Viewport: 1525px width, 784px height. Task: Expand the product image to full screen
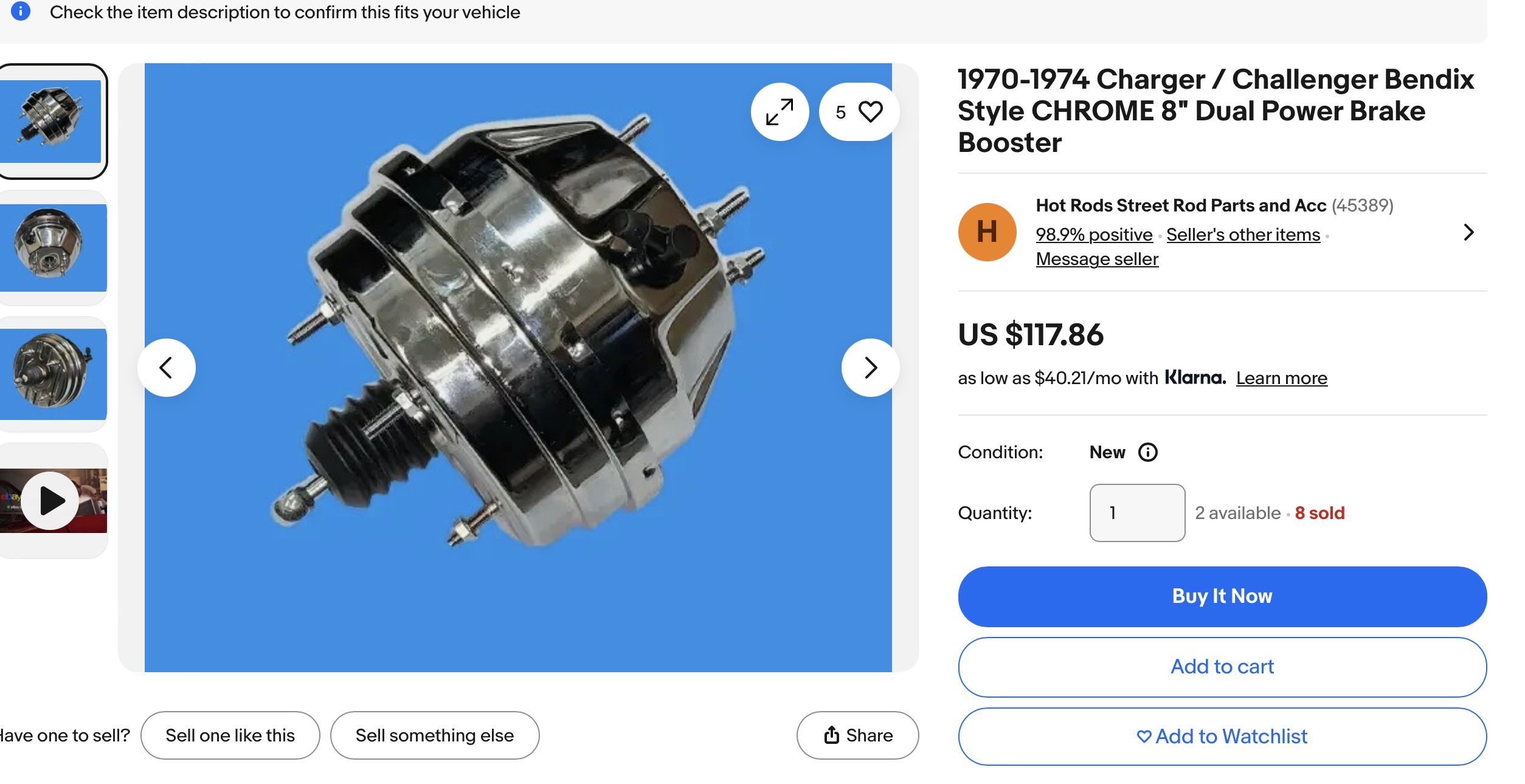click(x=780, y=112)
